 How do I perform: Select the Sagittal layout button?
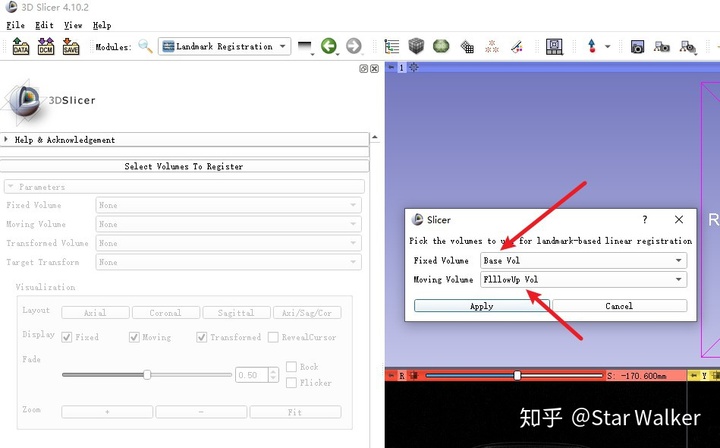tap(236, 313)
